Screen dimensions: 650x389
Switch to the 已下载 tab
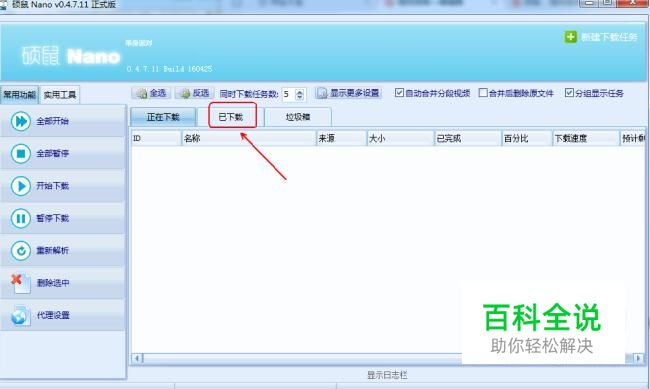230,117
